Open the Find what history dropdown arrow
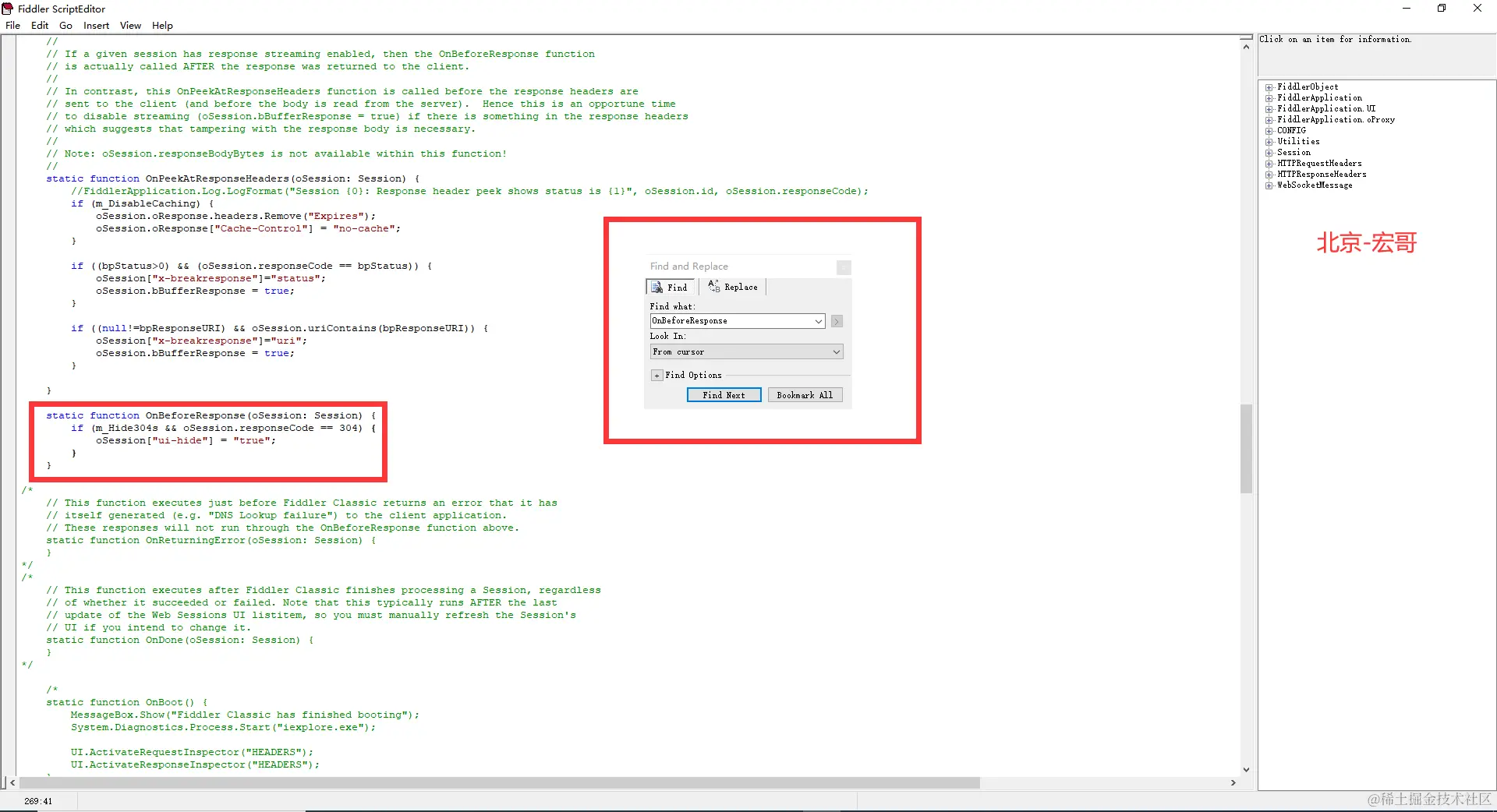1497x812 pixels. tap(818, 321)
